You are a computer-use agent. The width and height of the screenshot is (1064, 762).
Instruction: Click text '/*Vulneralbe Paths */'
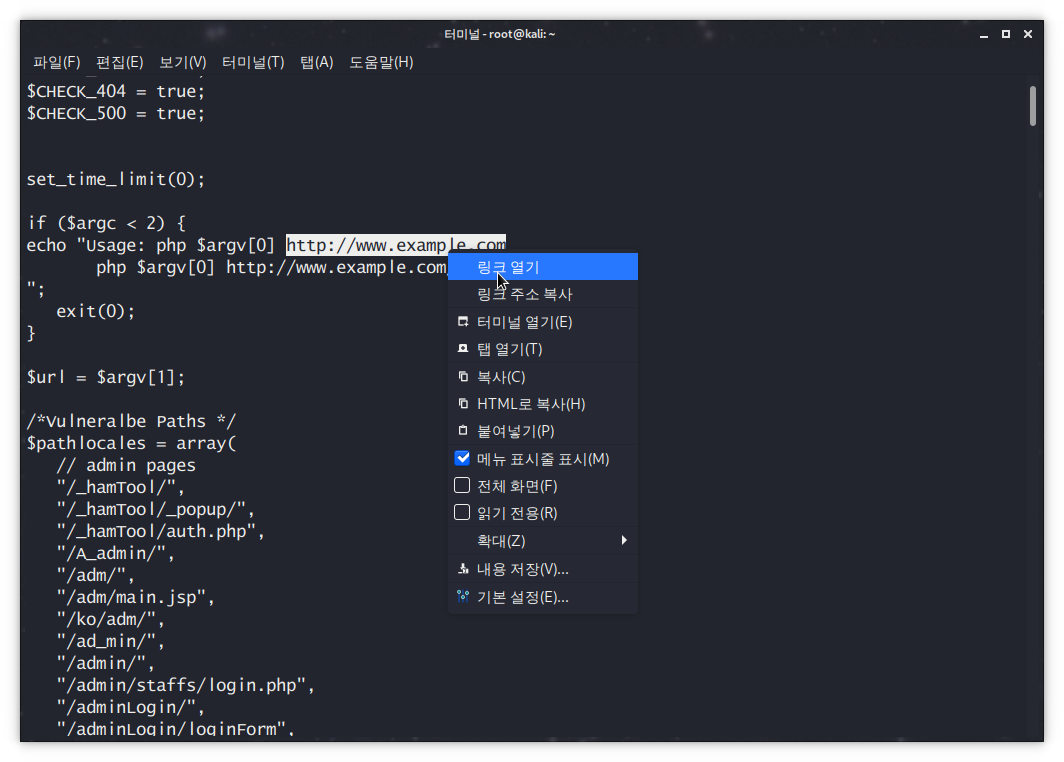pos(131,421)
